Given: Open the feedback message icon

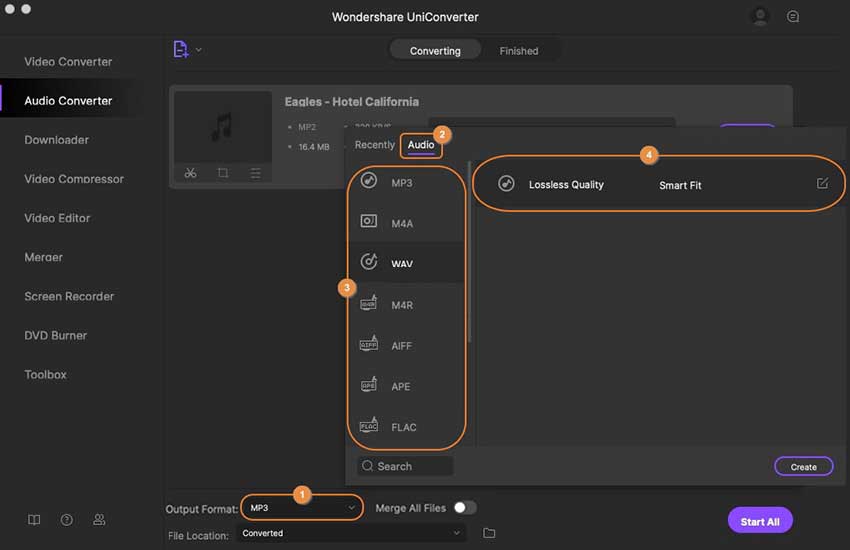Looking at the screenshot, I should [793, 17].
